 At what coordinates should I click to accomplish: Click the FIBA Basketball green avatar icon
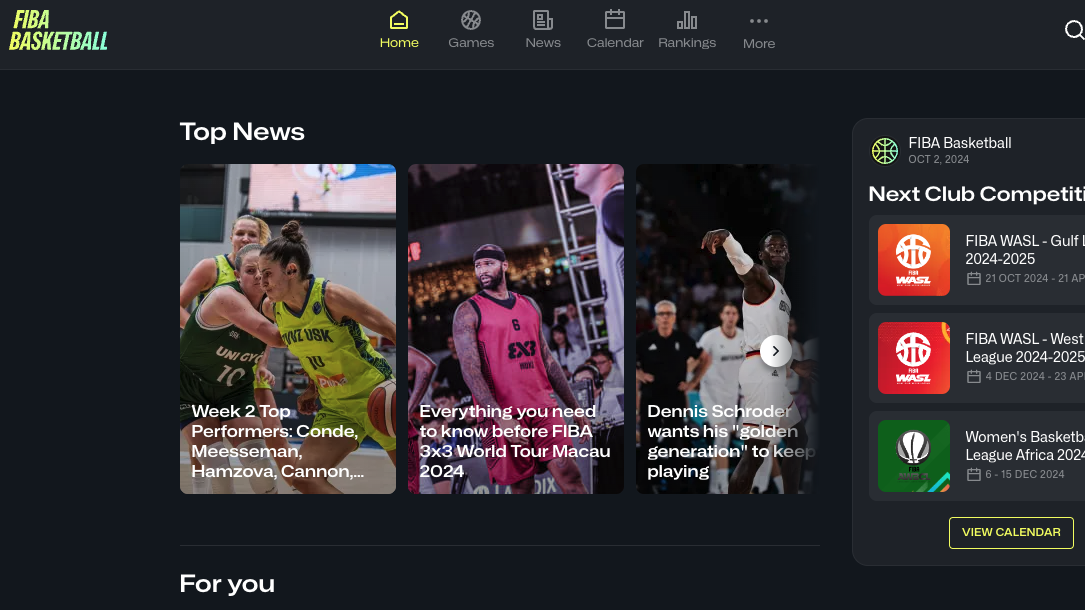[885, 150]
